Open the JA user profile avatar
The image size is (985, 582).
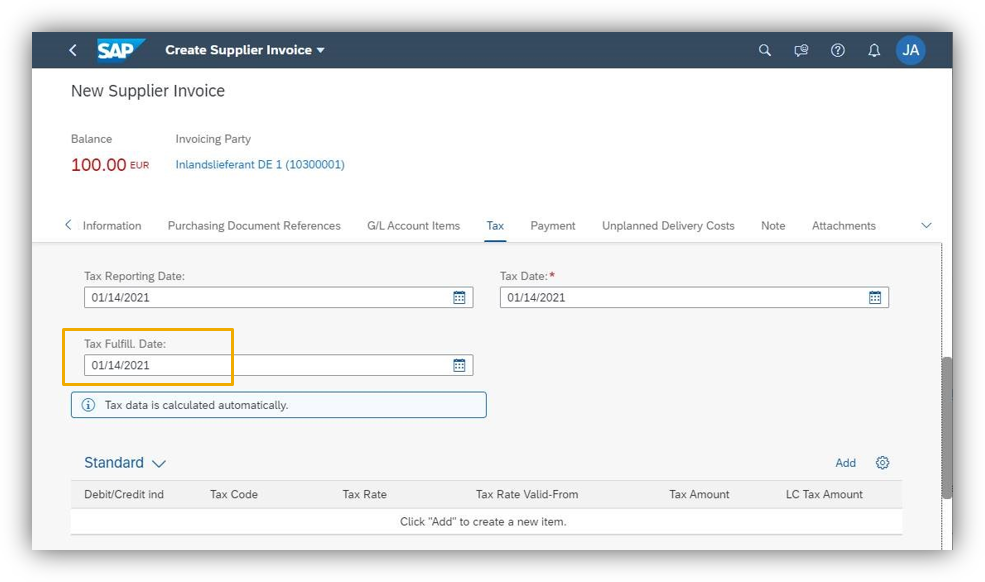coord(910,50)
